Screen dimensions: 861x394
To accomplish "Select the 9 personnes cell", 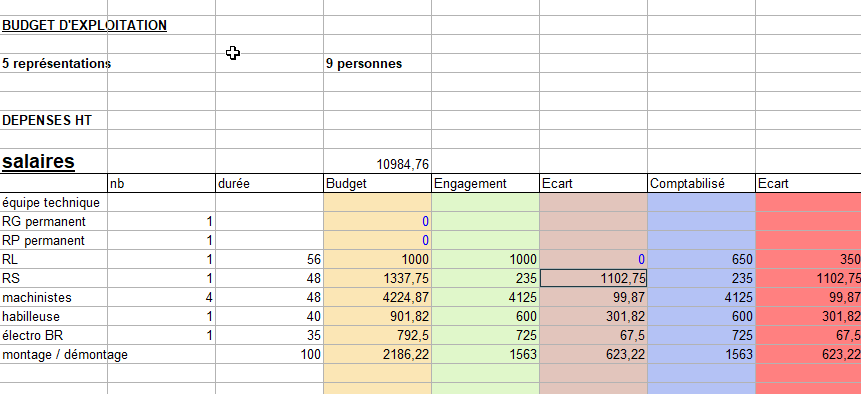I will [377, 63].
